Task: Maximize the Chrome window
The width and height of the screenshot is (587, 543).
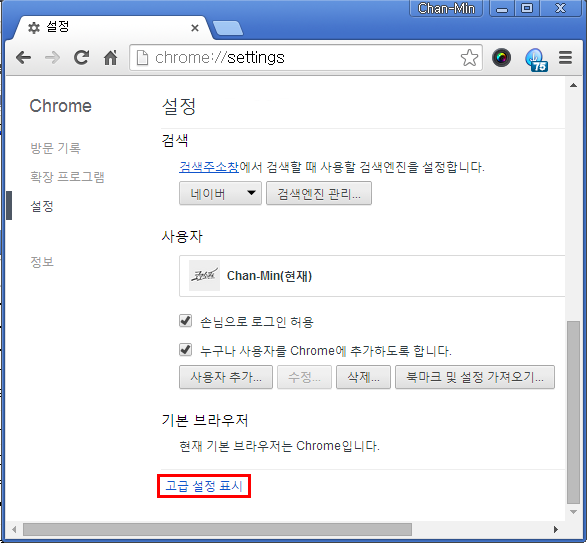Action: click(x=527, y=8)
